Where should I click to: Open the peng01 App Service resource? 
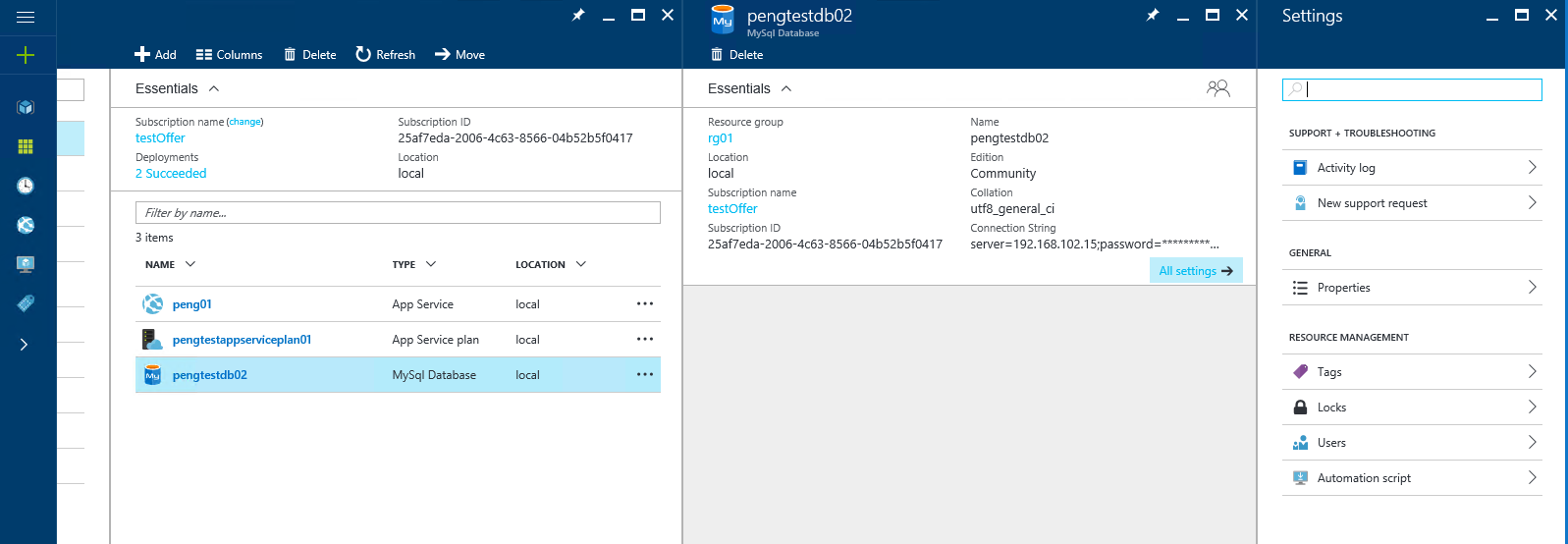pos(192,304)
